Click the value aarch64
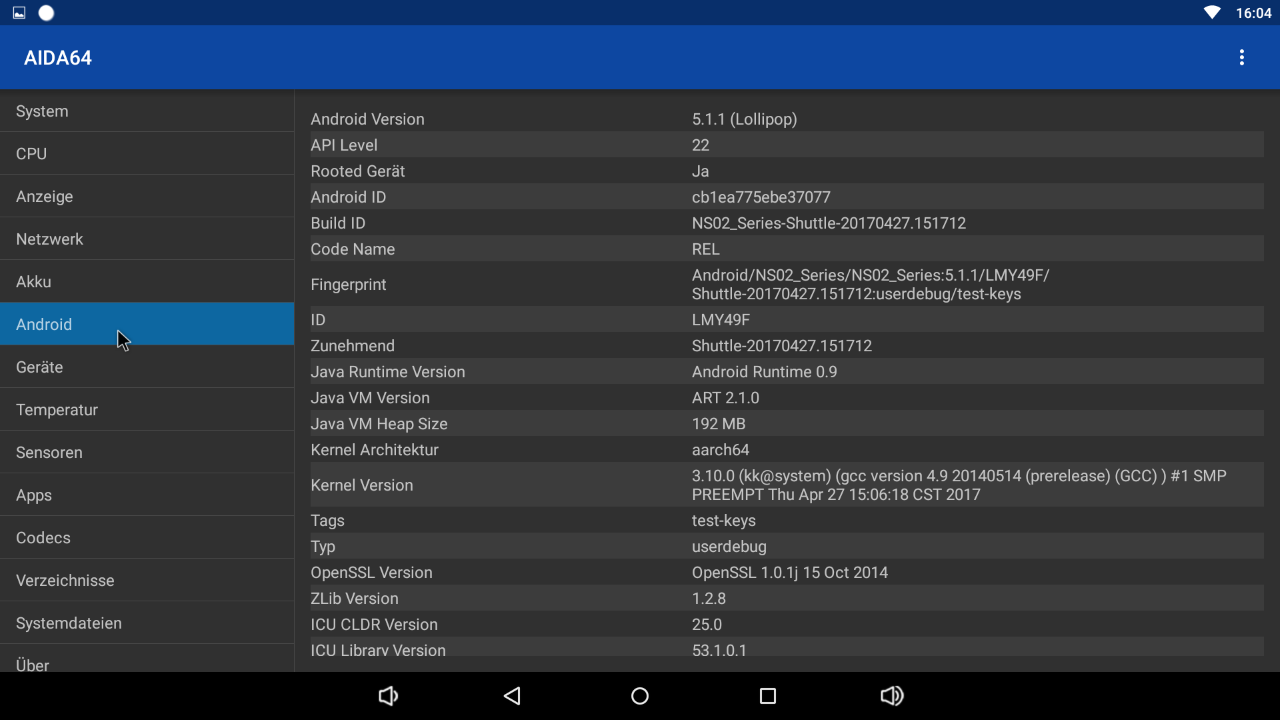Viewport: 1280px width, 720px height. point(720,450)
